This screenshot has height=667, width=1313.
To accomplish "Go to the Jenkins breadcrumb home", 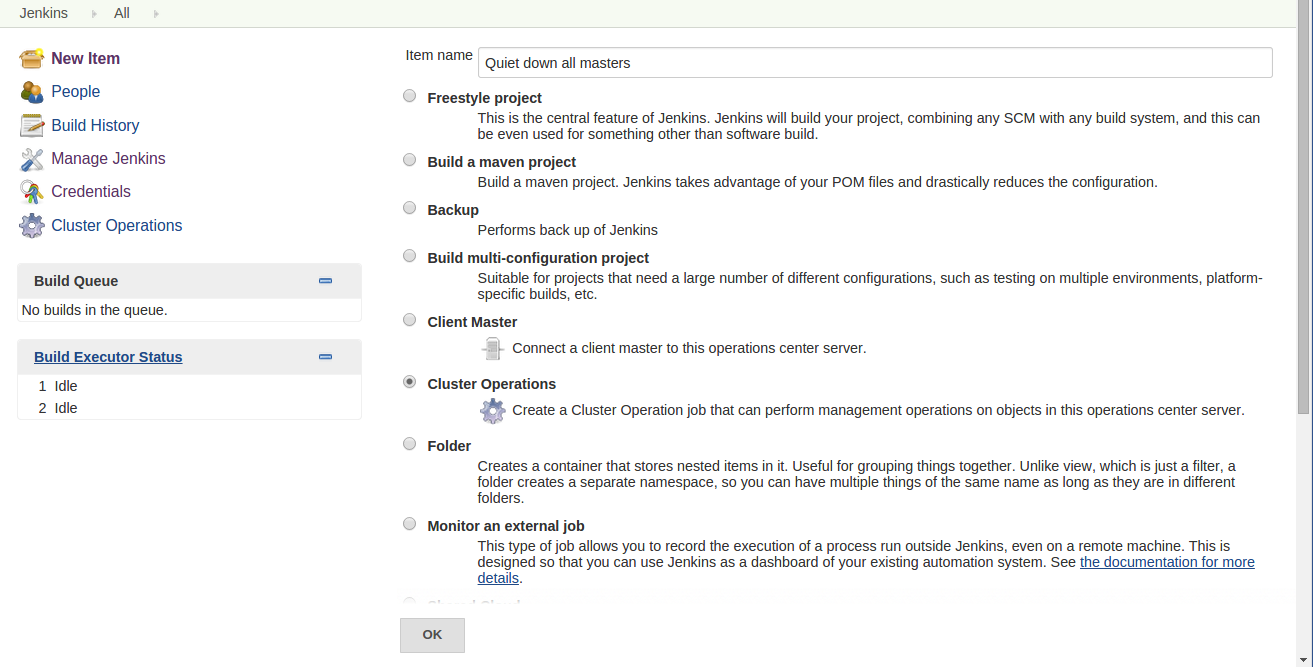I will point(44,13).
